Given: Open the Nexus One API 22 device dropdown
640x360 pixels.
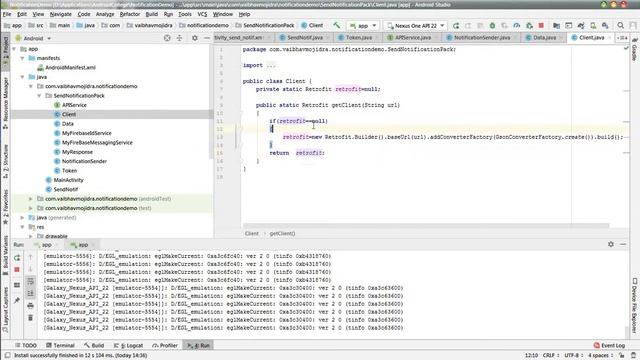Looking at the screenshot, I should click(416, 25).
